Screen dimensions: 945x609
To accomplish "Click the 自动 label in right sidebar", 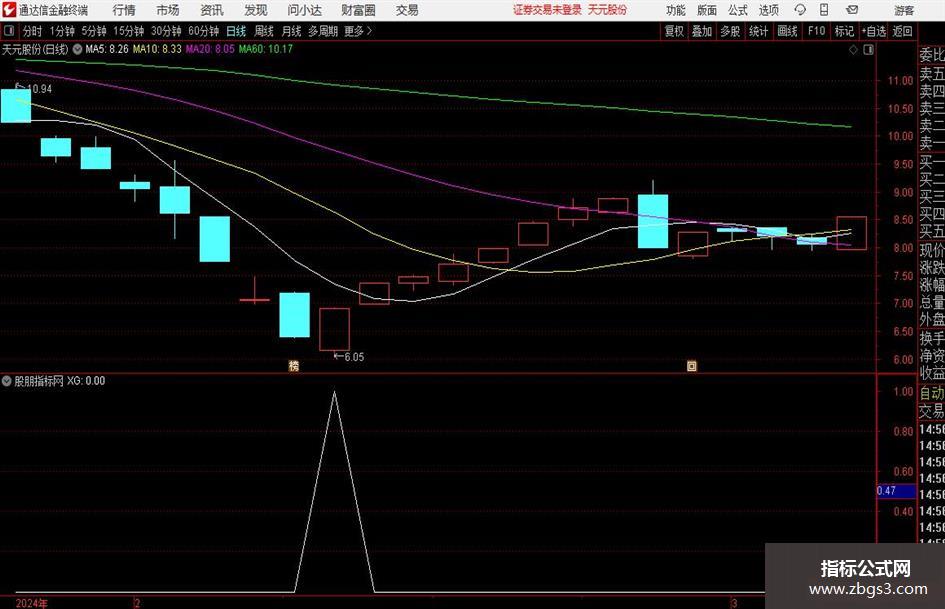I will [x=932, y=393].
